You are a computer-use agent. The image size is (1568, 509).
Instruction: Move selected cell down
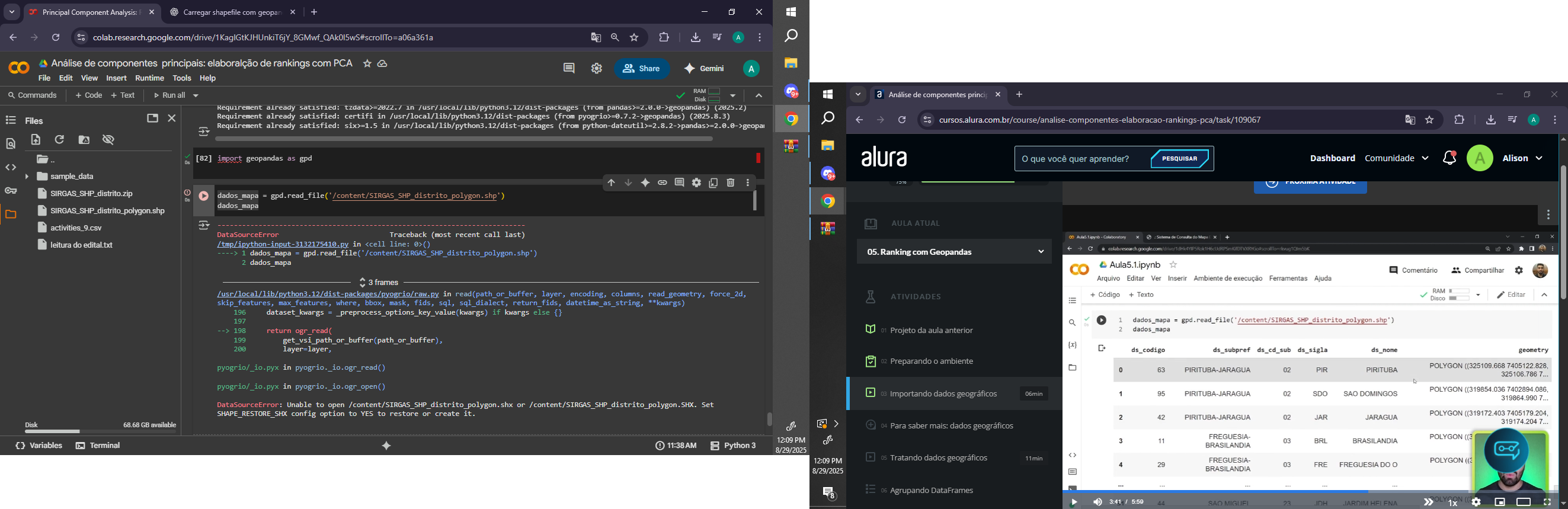628,183
